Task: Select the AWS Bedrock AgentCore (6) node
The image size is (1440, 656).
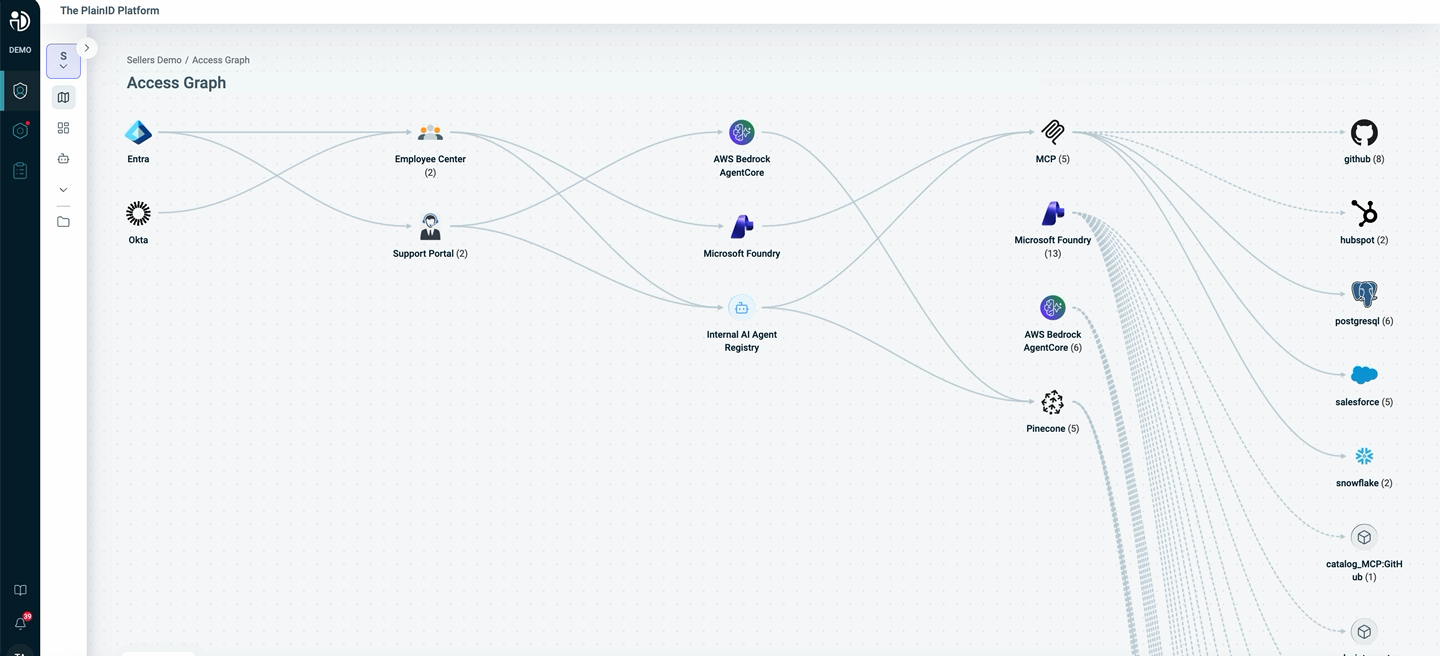Action: pos(1052,307)
